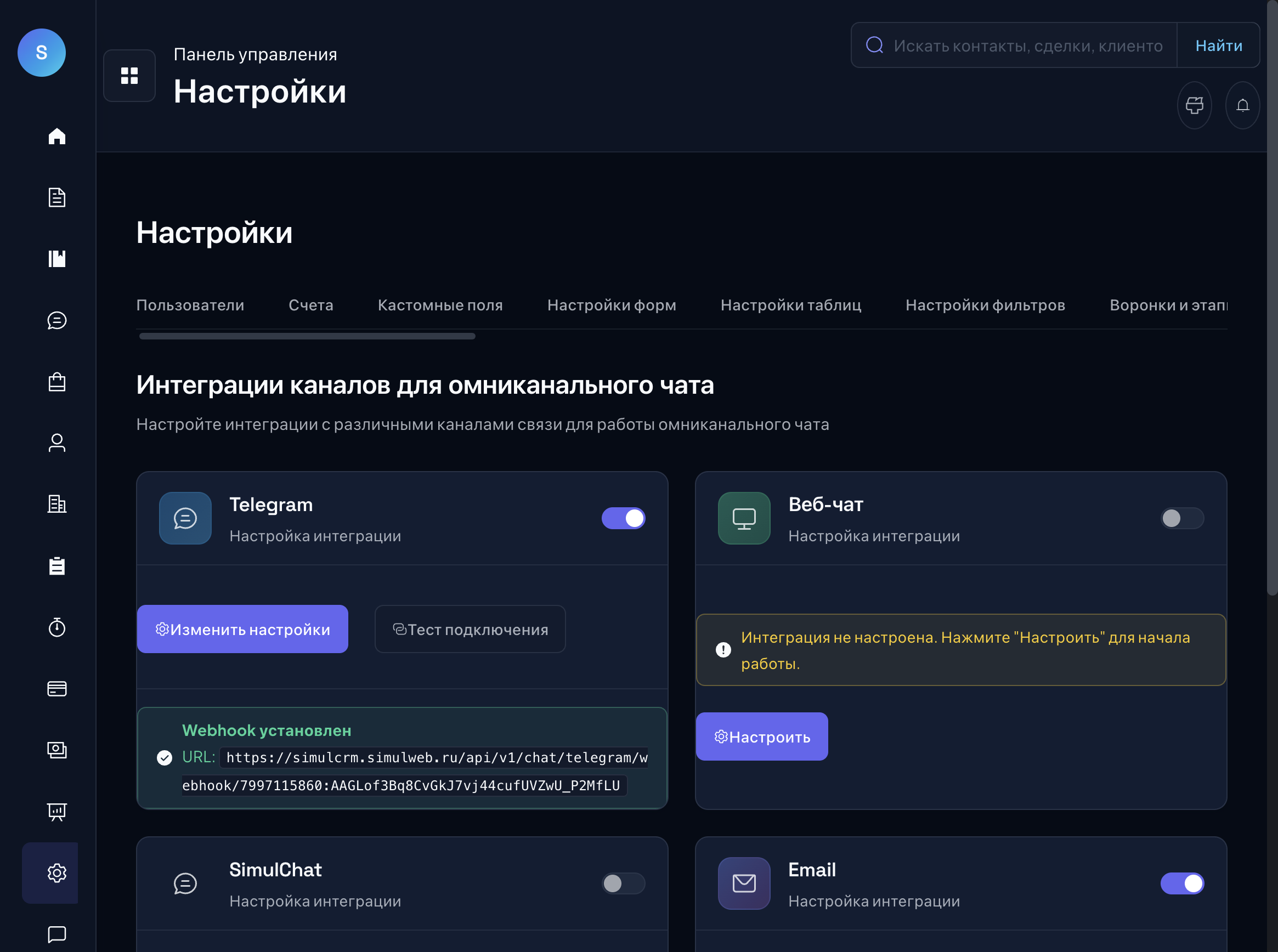1278x952 pixels.
Task: Open the library books sidebar icon
Action: point(56,259)
